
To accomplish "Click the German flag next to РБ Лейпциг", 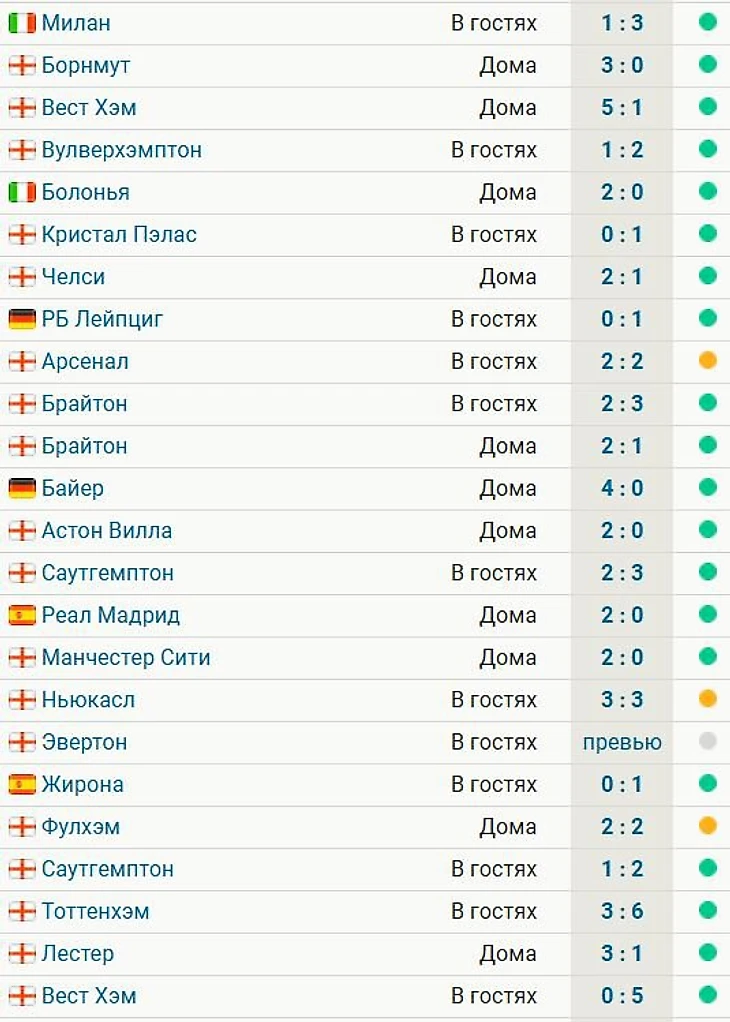I will click(21, 319).
